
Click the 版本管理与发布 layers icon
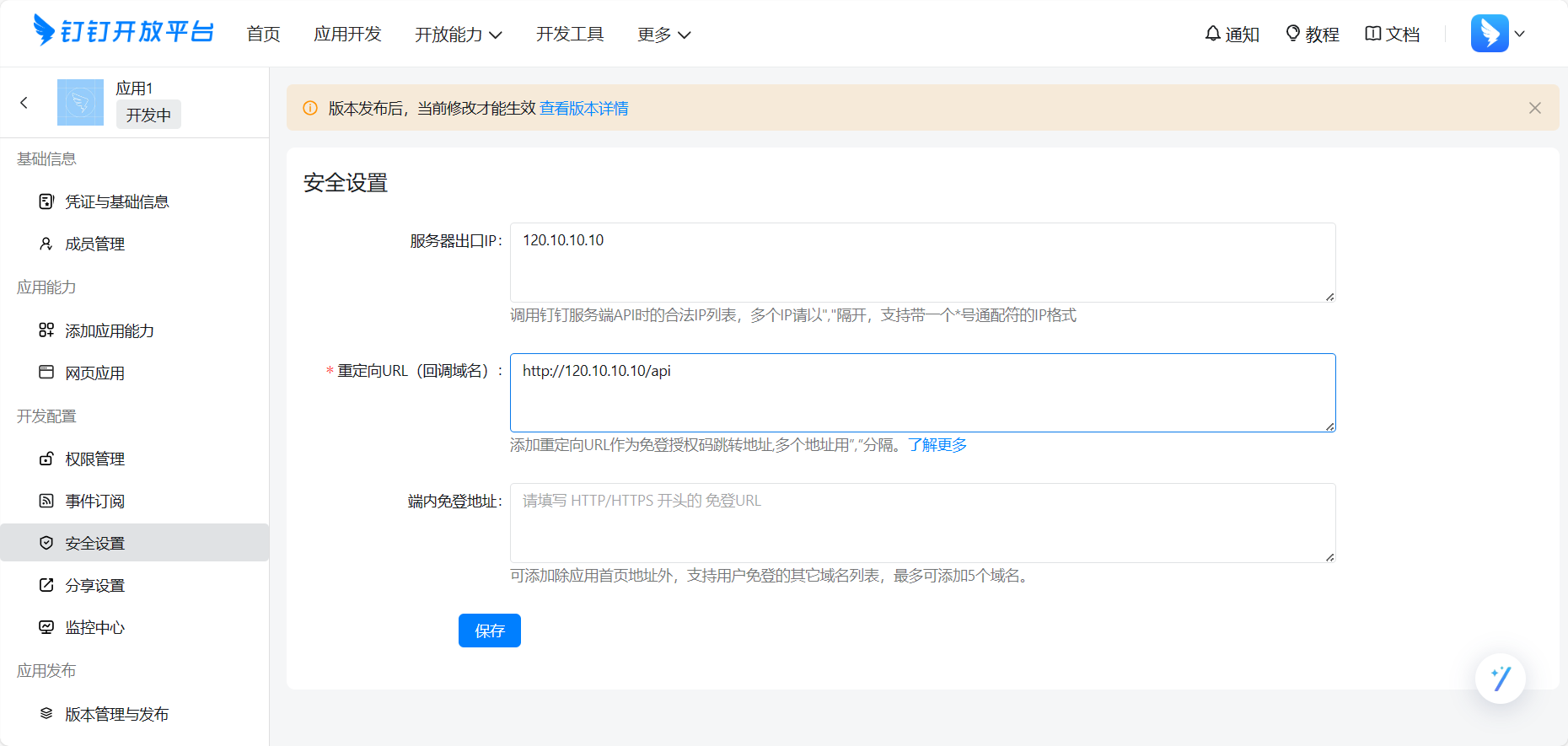pyautogui.click(x=46, y=714)
